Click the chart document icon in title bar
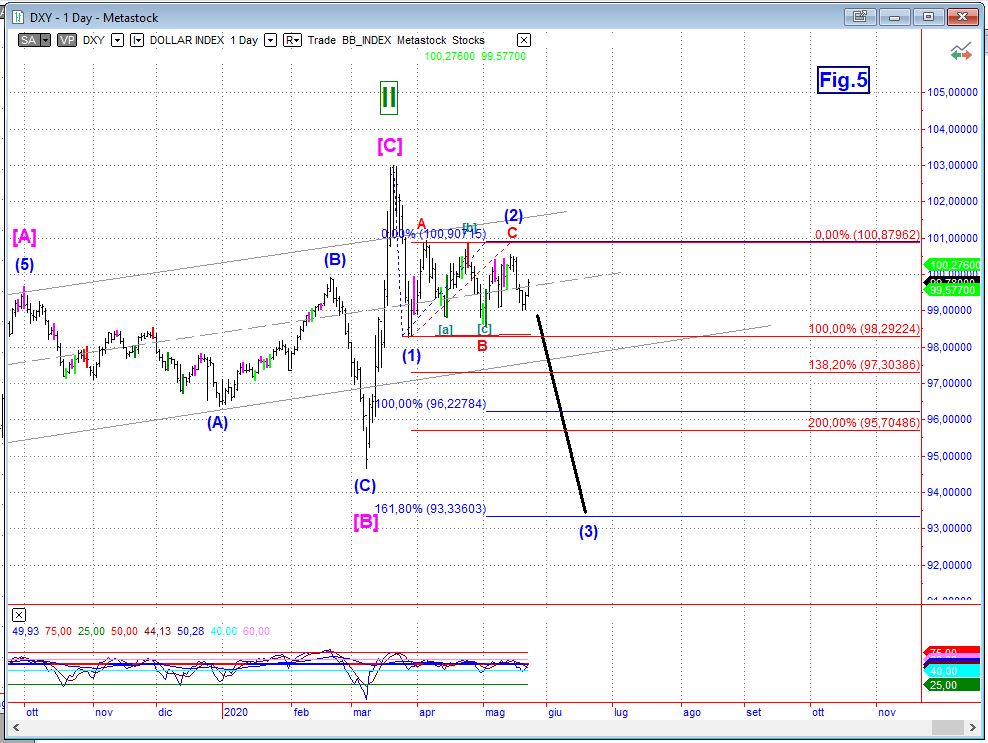The image size is (988, 743). pyautogui.click(x=18, y=17)
